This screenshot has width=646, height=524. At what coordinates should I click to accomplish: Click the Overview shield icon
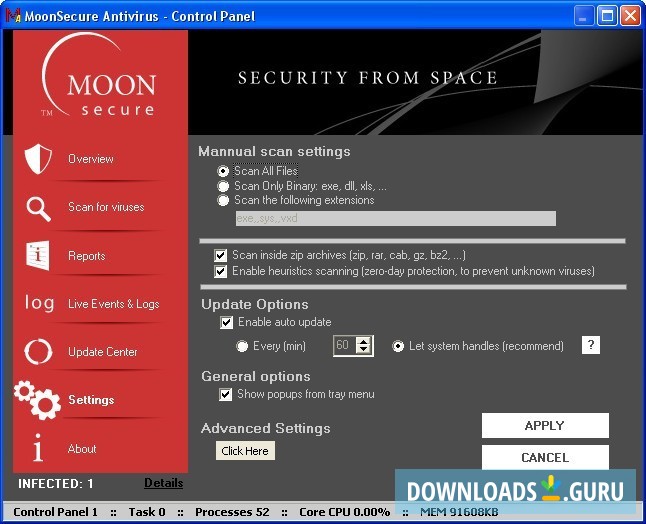(38, 159)
